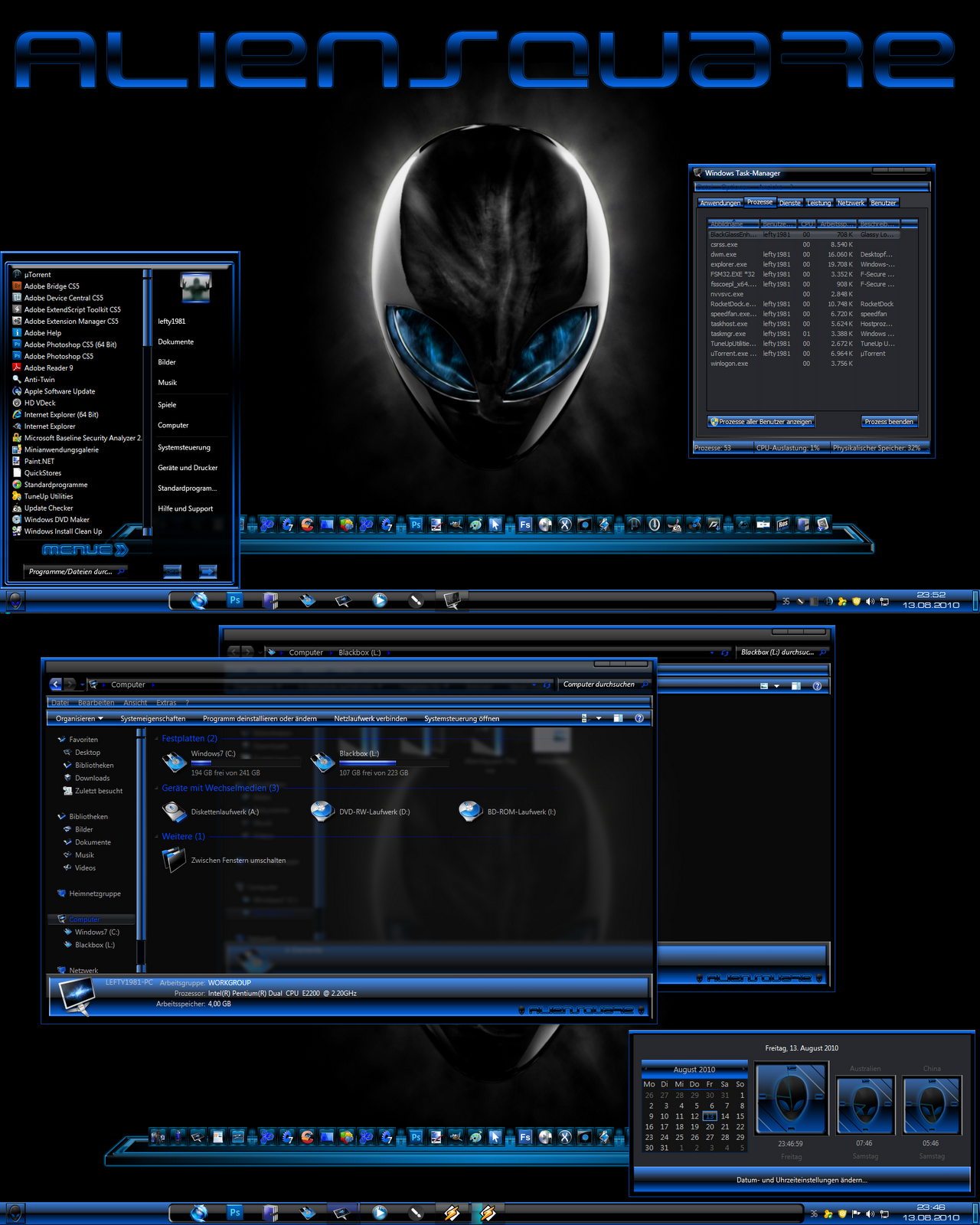Click the start menu program list scrollbar
This screenshot has height=1225, width=980.
(x=146, y=400)
